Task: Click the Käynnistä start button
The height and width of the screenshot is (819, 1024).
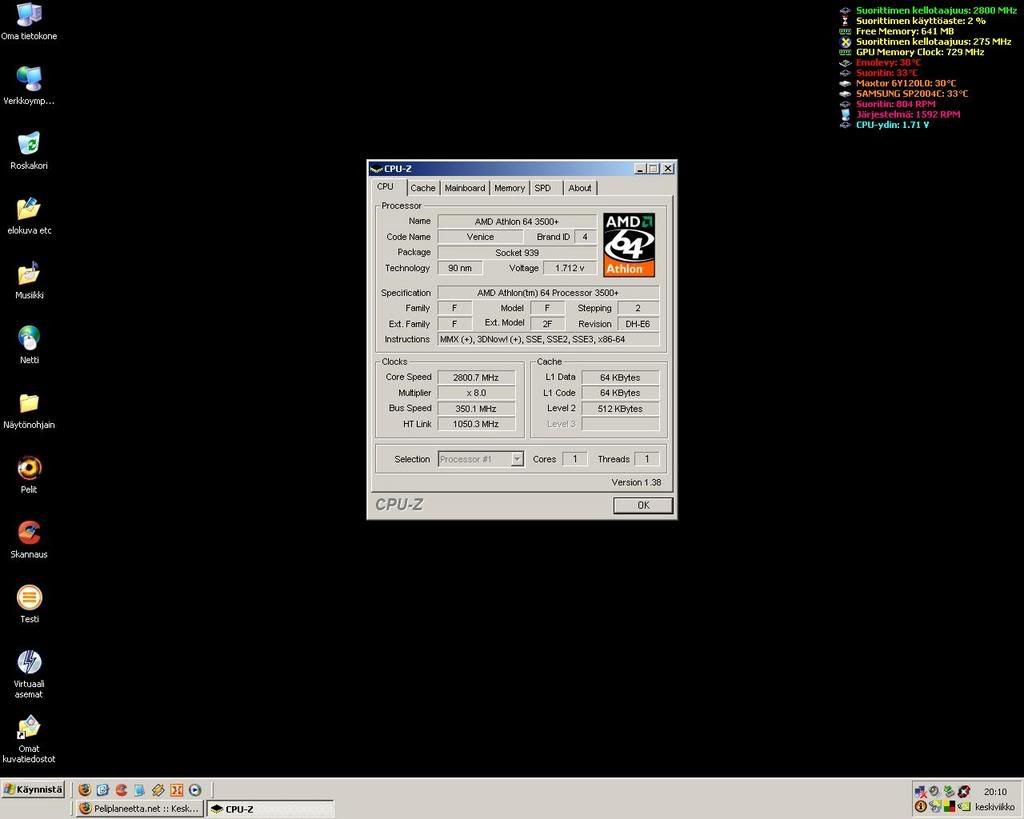Action: click(x=33, y=789)
